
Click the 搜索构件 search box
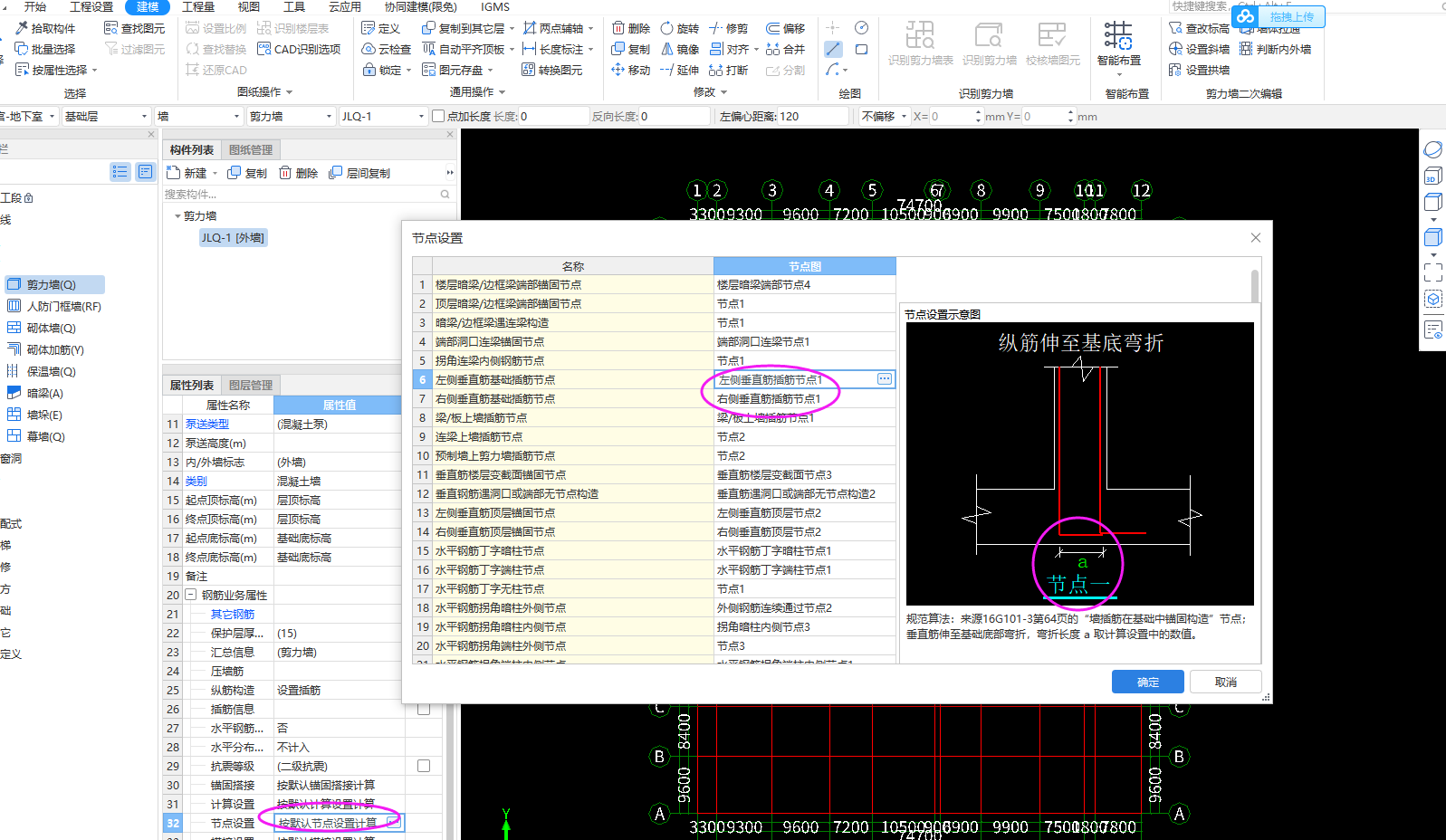[x=308, y=194]
